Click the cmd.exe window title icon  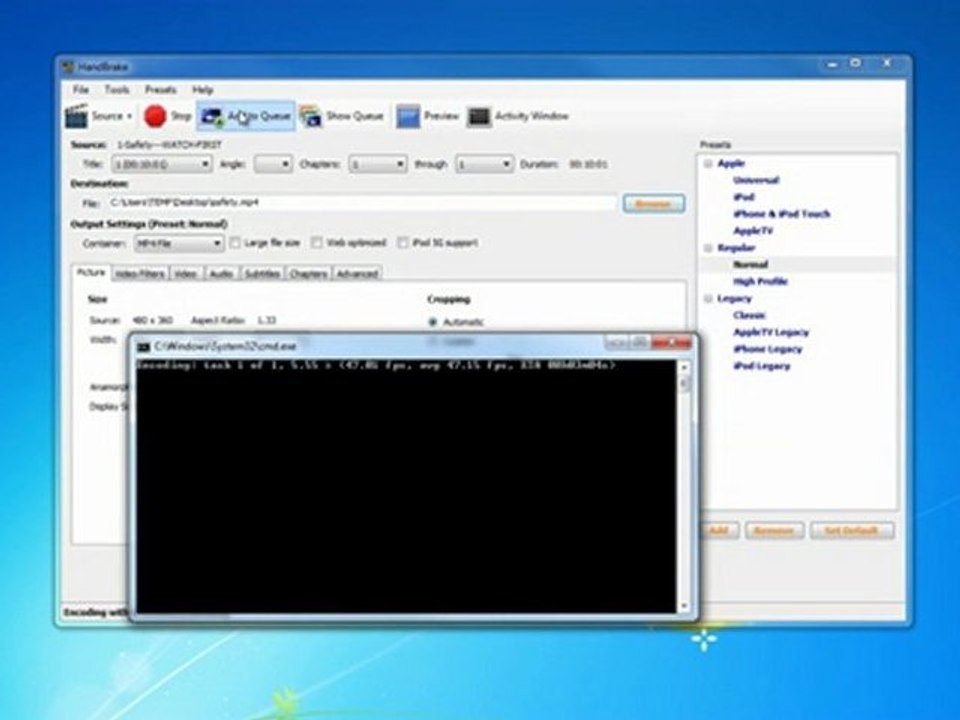[143, 347]
